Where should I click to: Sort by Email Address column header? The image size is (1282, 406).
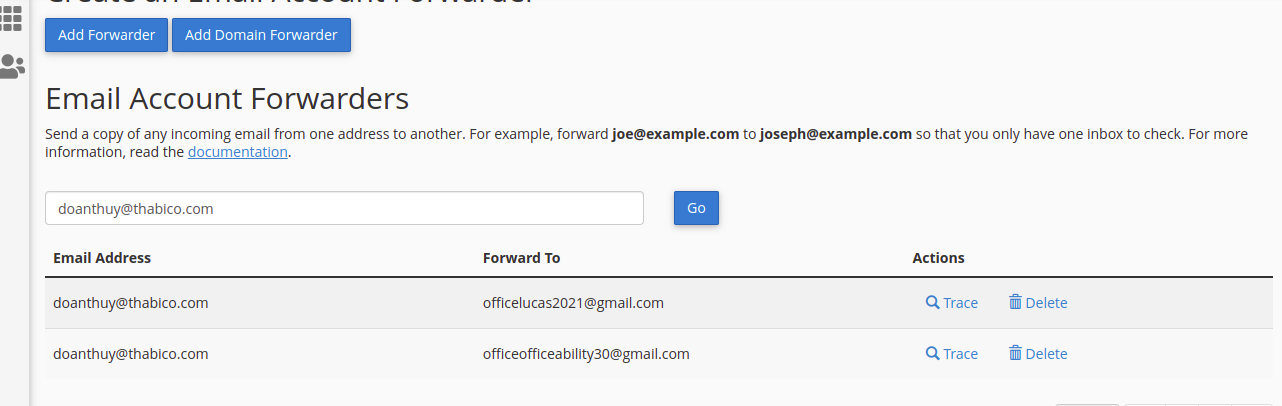(102, 258)
